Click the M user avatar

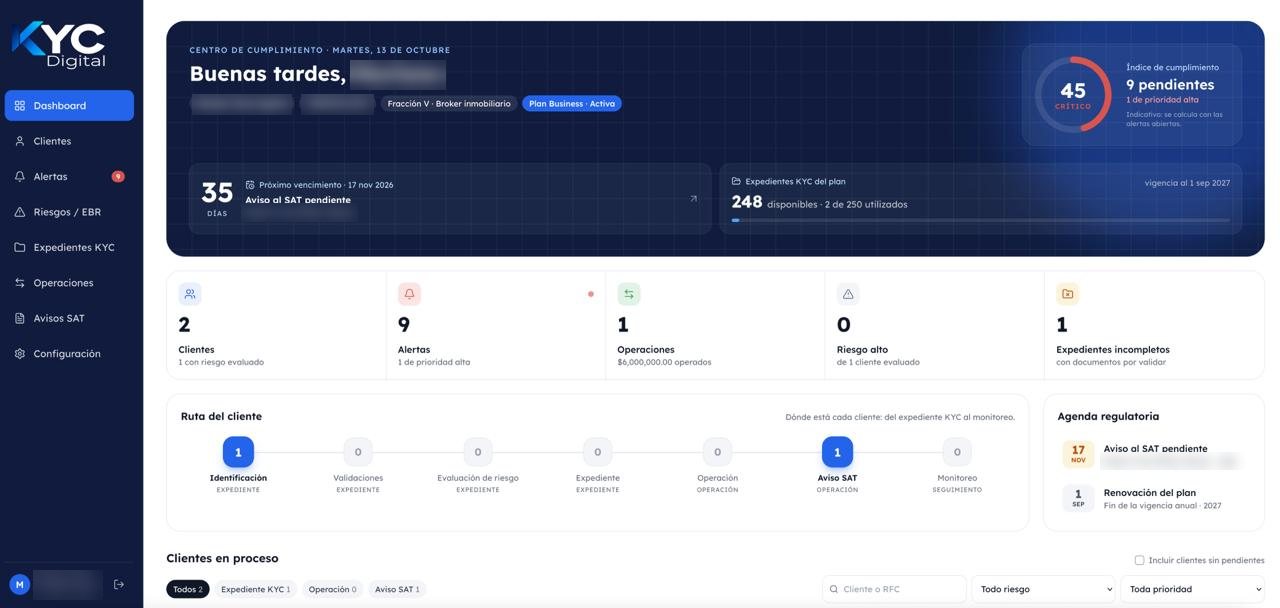[x=19, y=584]
